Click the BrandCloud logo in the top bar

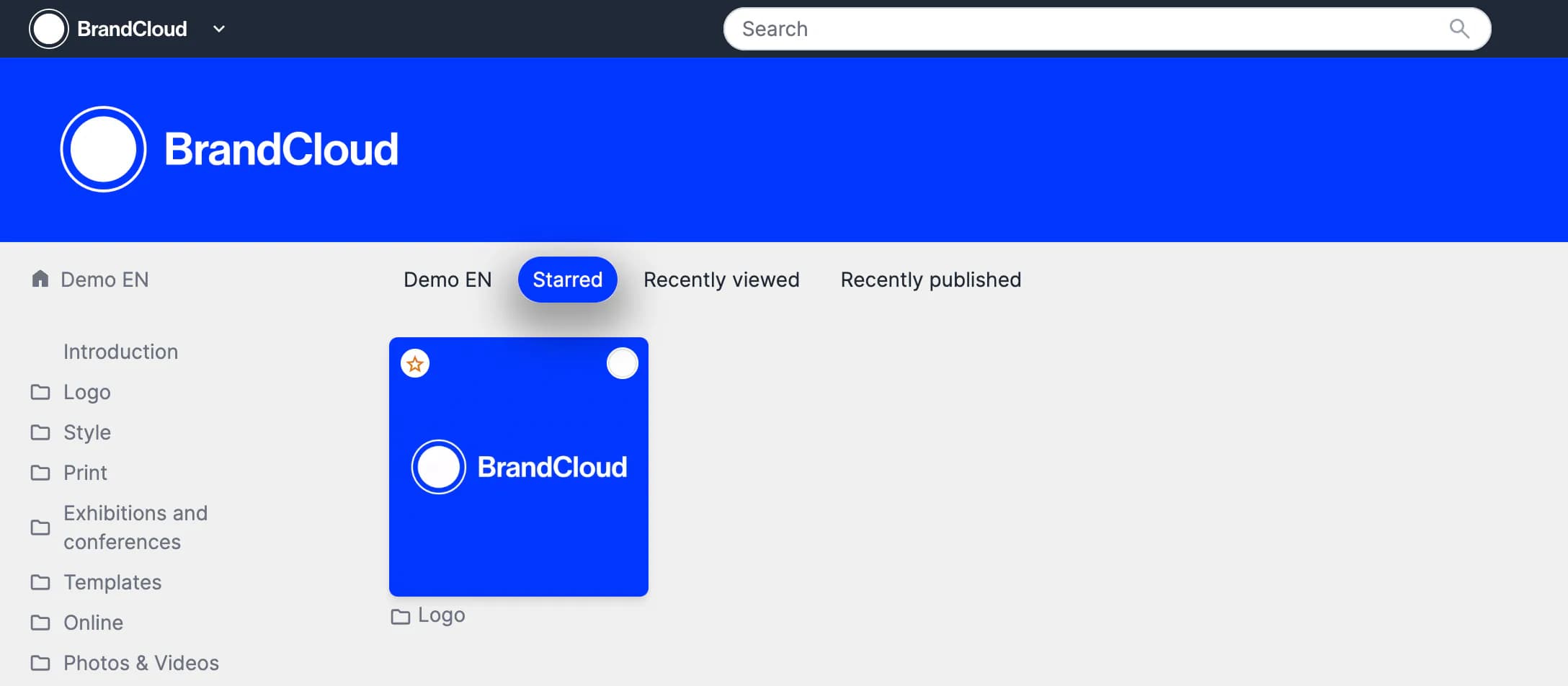tap(108, 29)
